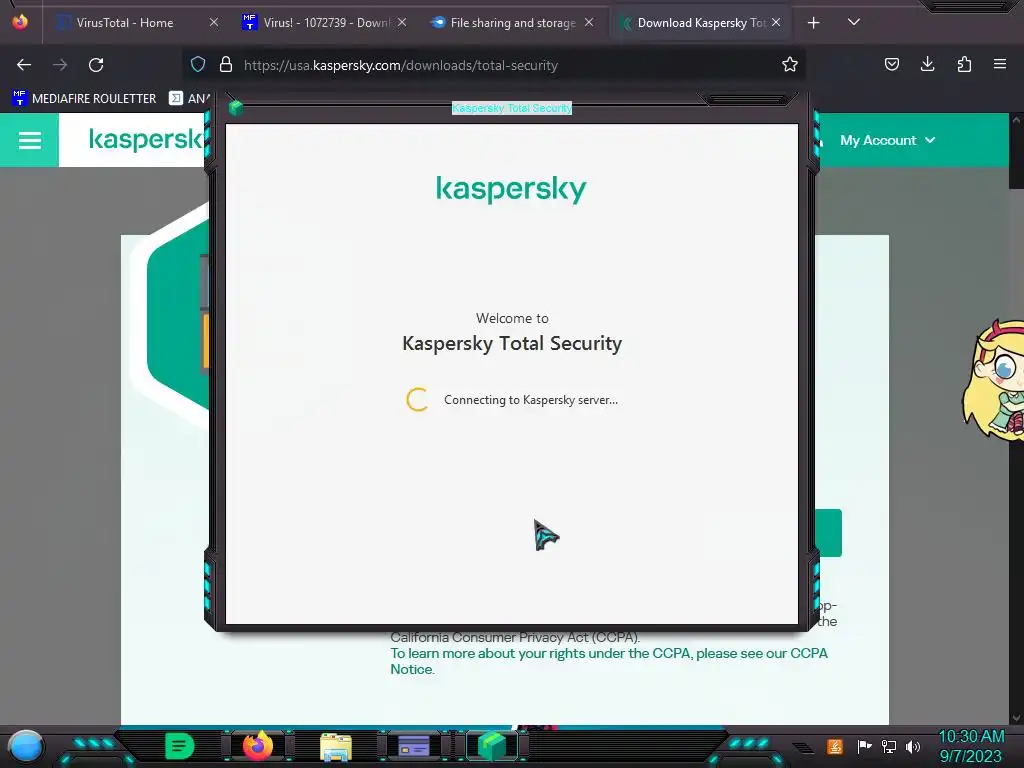1024x768 pixels.
Task: Click the installer window green cube icon
Action: [x=236, y=108]
